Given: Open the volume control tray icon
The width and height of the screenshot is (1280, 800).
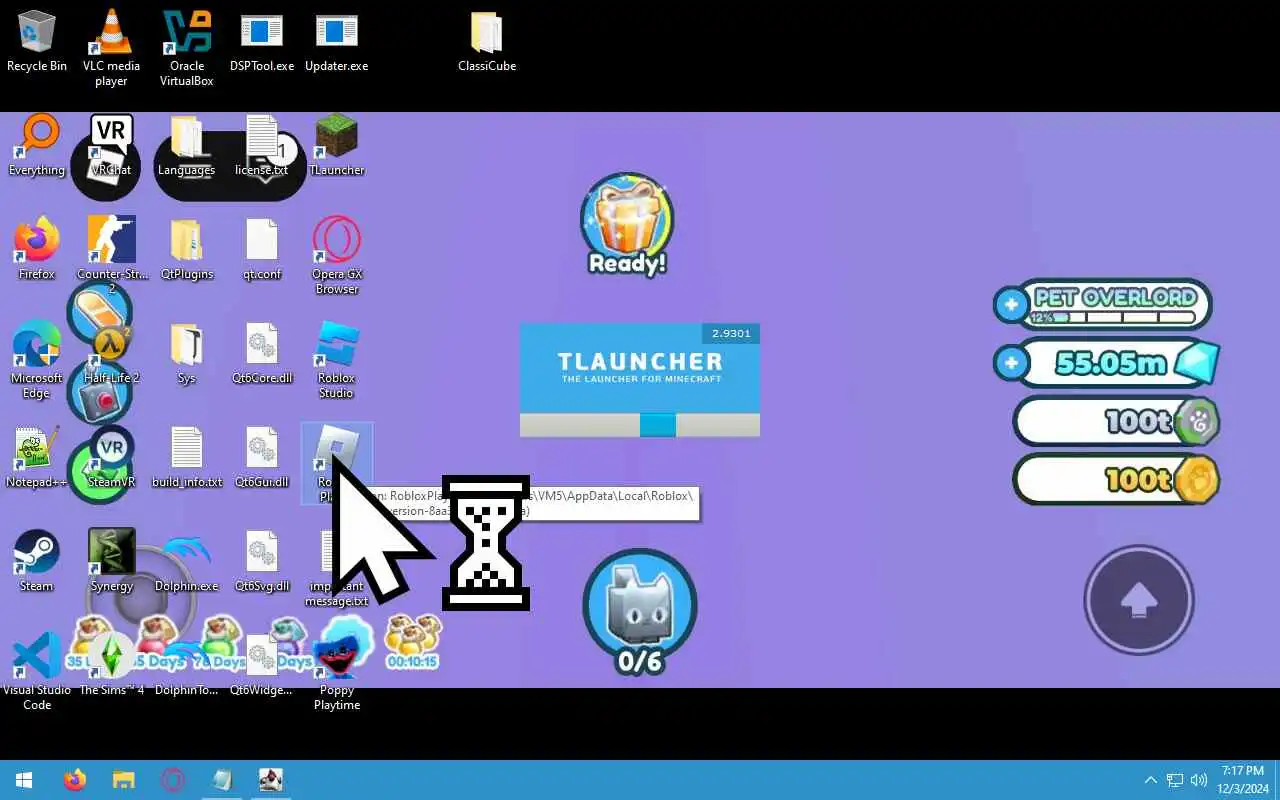Looking at the screenshot, I should (1199, 780).
